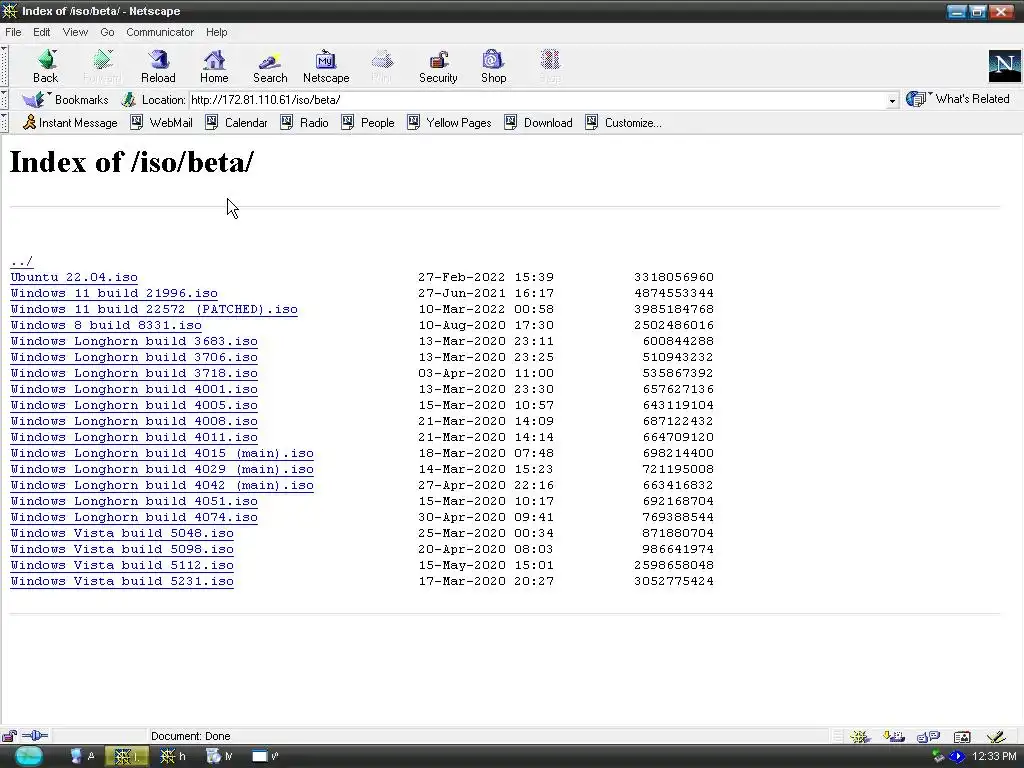Click the status bar security lock icon

click(8, 736)
